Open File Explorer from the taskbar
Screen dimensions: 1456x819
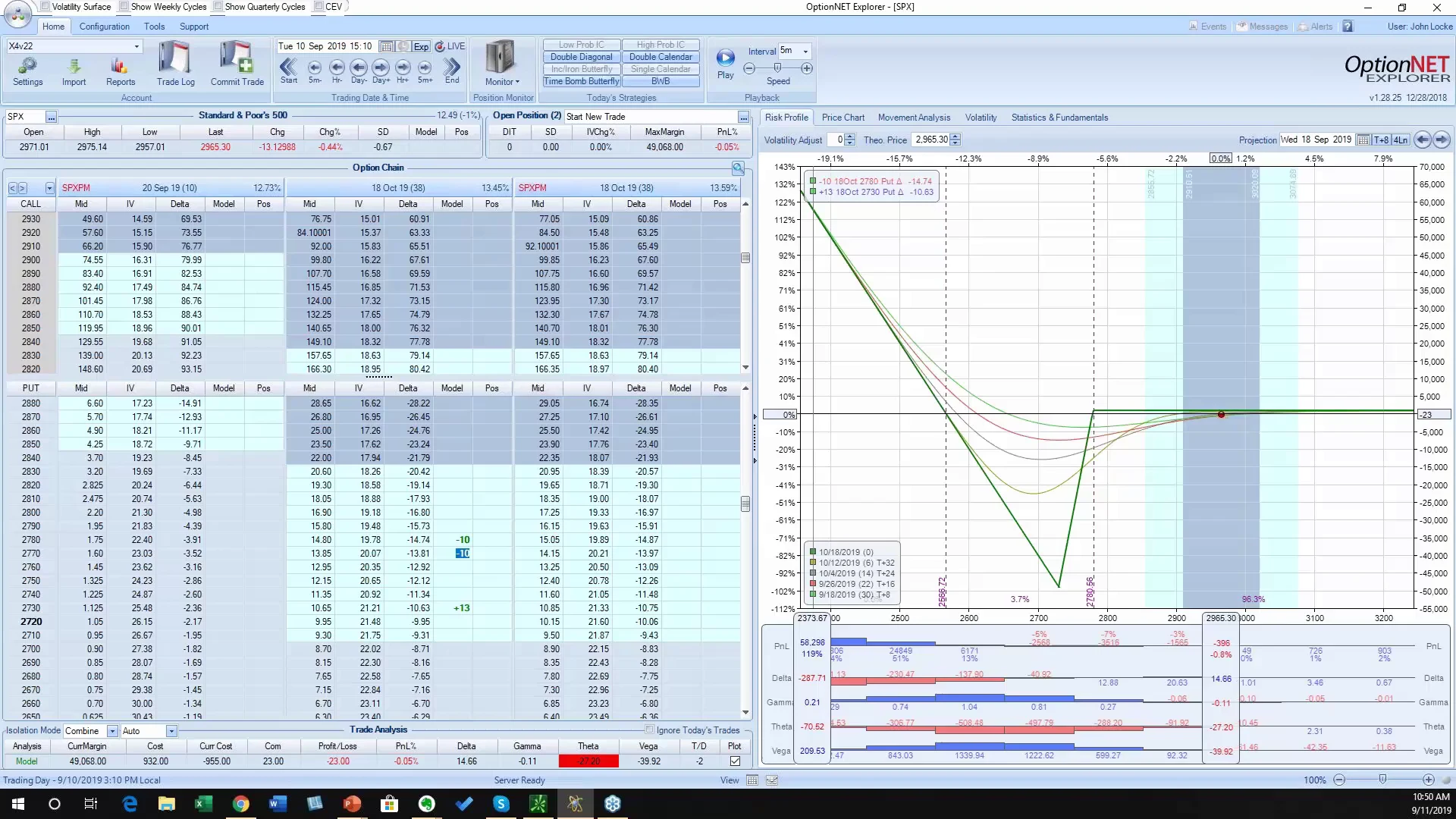point(166,804)
